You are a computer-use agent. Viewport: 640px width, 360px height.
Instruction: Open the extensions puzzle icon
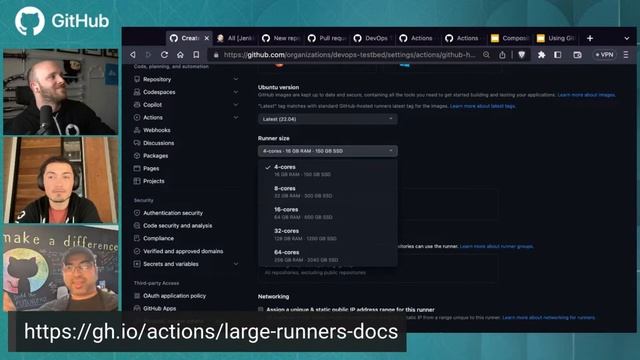coord(541,55)
